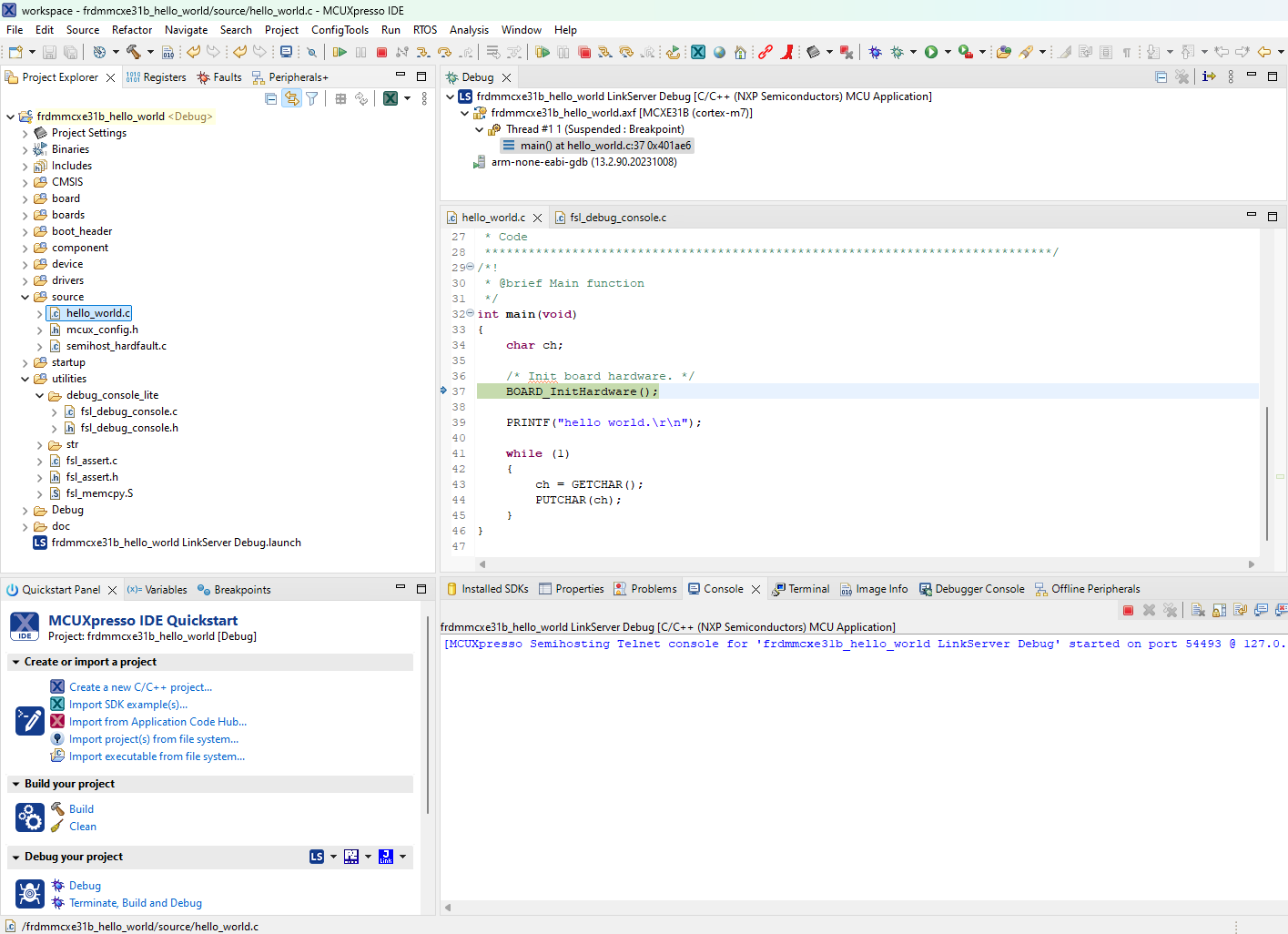Click the Clear Console icon
The width and height of the screenshot is (1288, 934).
pyautogui.click(x=1198, y=610)
